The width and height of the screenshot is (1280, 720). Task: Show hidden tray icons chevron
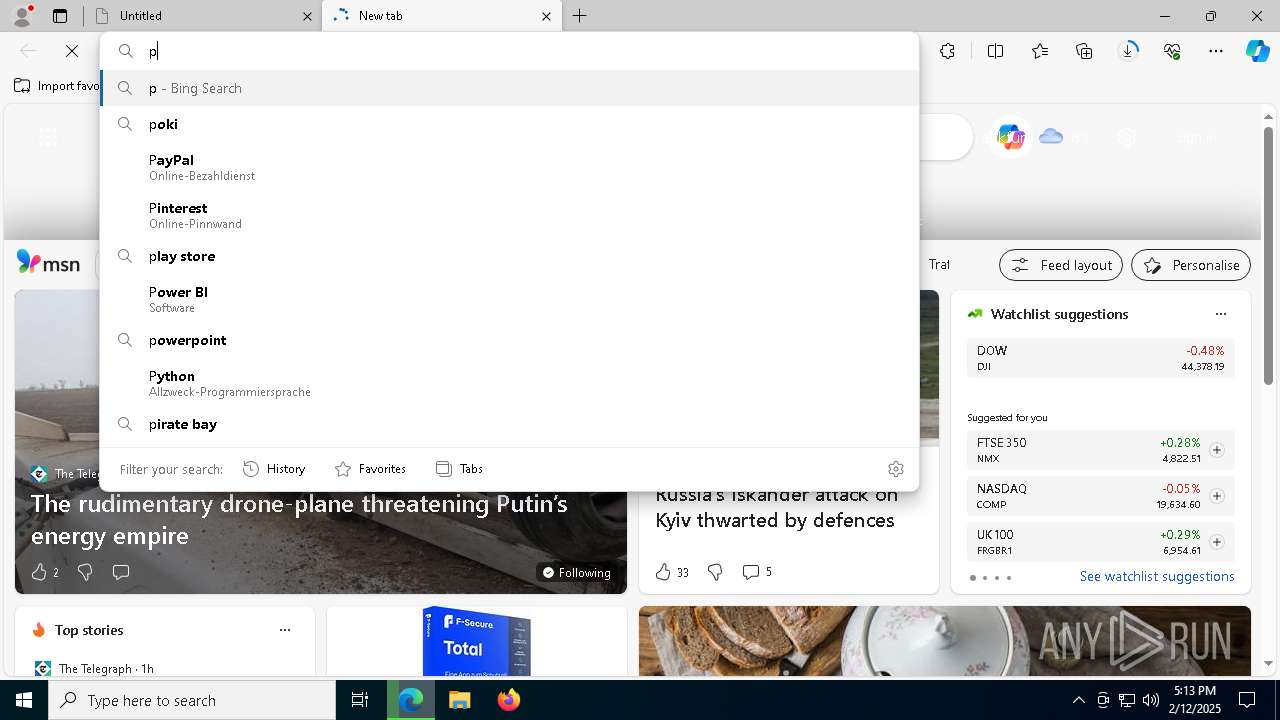(1078, 700)
